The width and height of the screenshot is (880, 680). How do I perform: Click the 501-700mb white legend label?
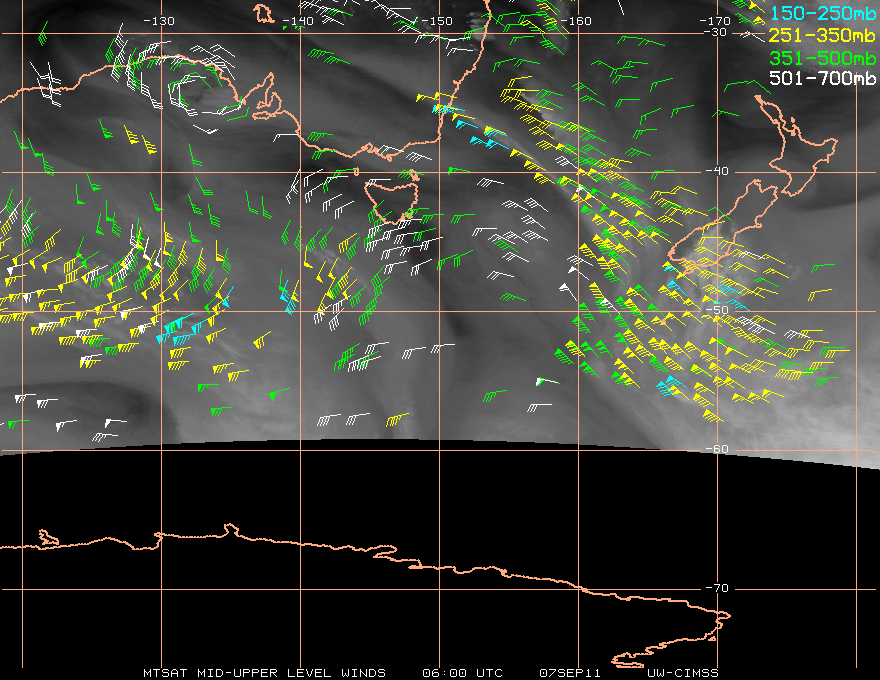coord(823,78)
